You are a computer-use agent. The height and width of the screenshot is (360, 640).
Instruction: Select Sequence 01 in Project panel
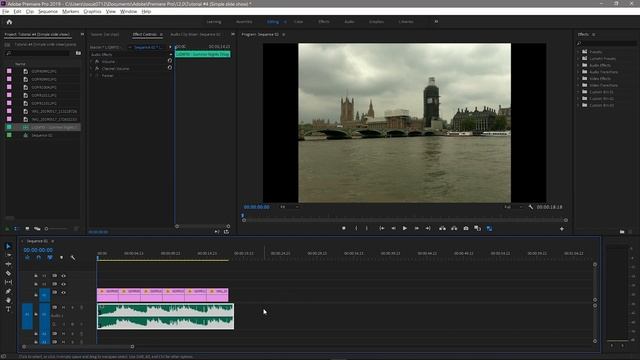[x=42, y=135]
